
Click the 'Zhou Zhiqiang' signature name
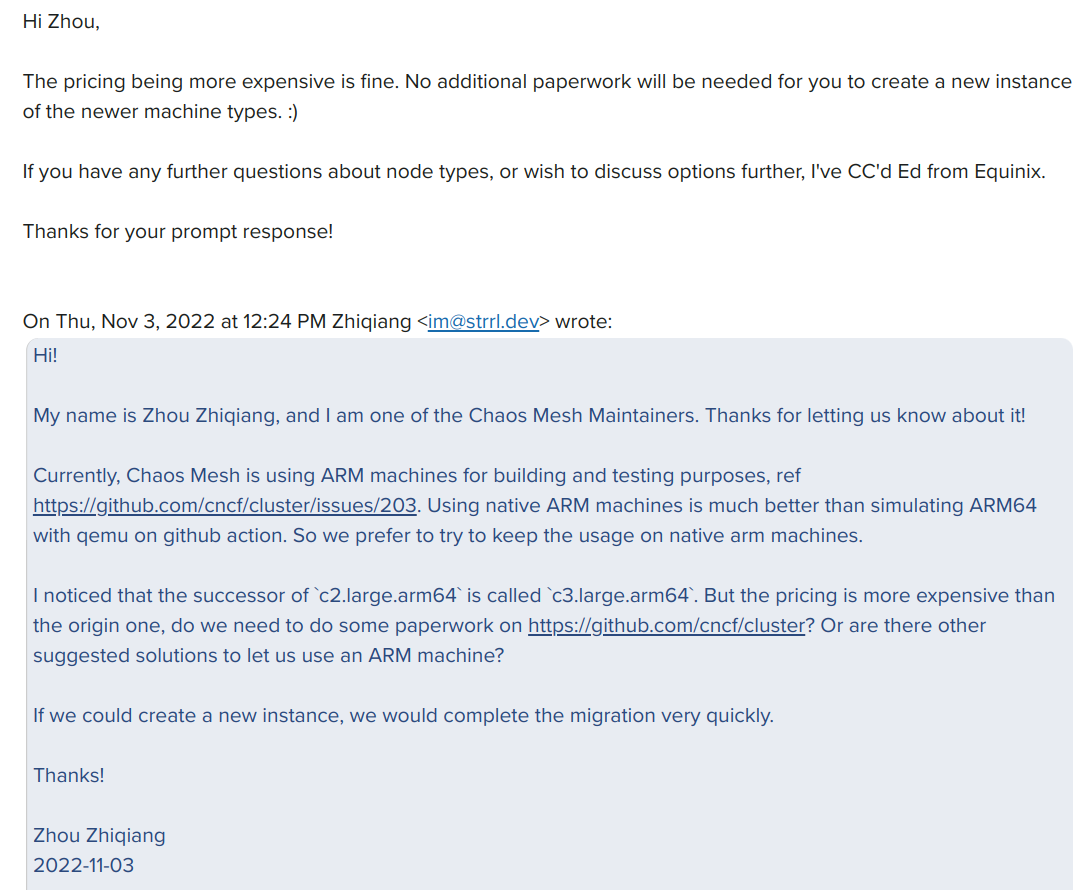(x=99, y=835)
